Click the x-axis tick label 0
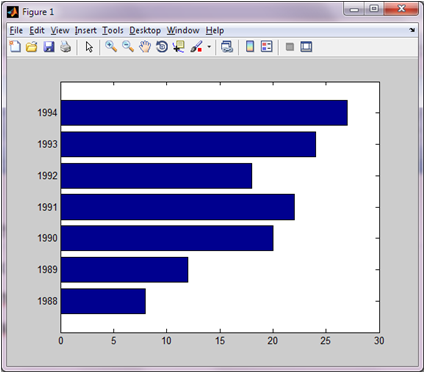Screen dimensions: 425x373 (x=61, y=341)
